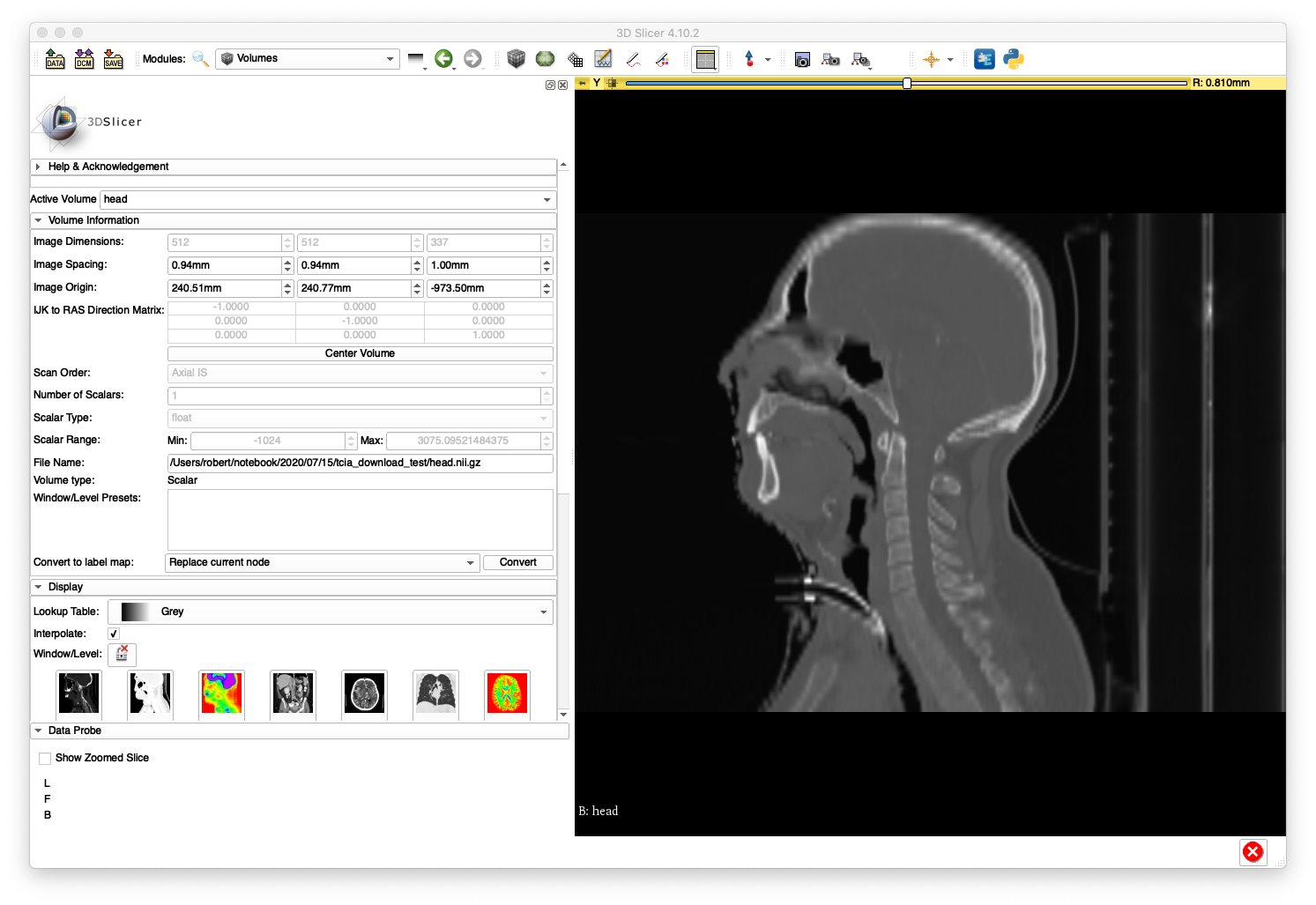1316x905 pixels.
Task: Click the module search magnifier
Action: point(201,59)
